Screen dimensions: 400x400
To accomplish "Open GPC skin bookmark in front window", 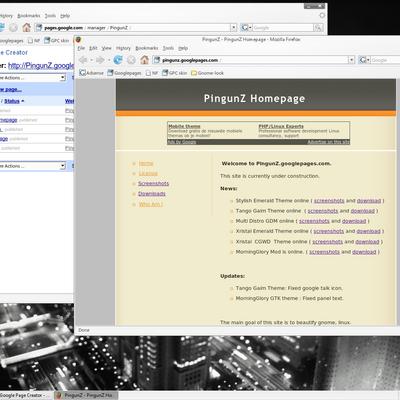I will [174, 73].
